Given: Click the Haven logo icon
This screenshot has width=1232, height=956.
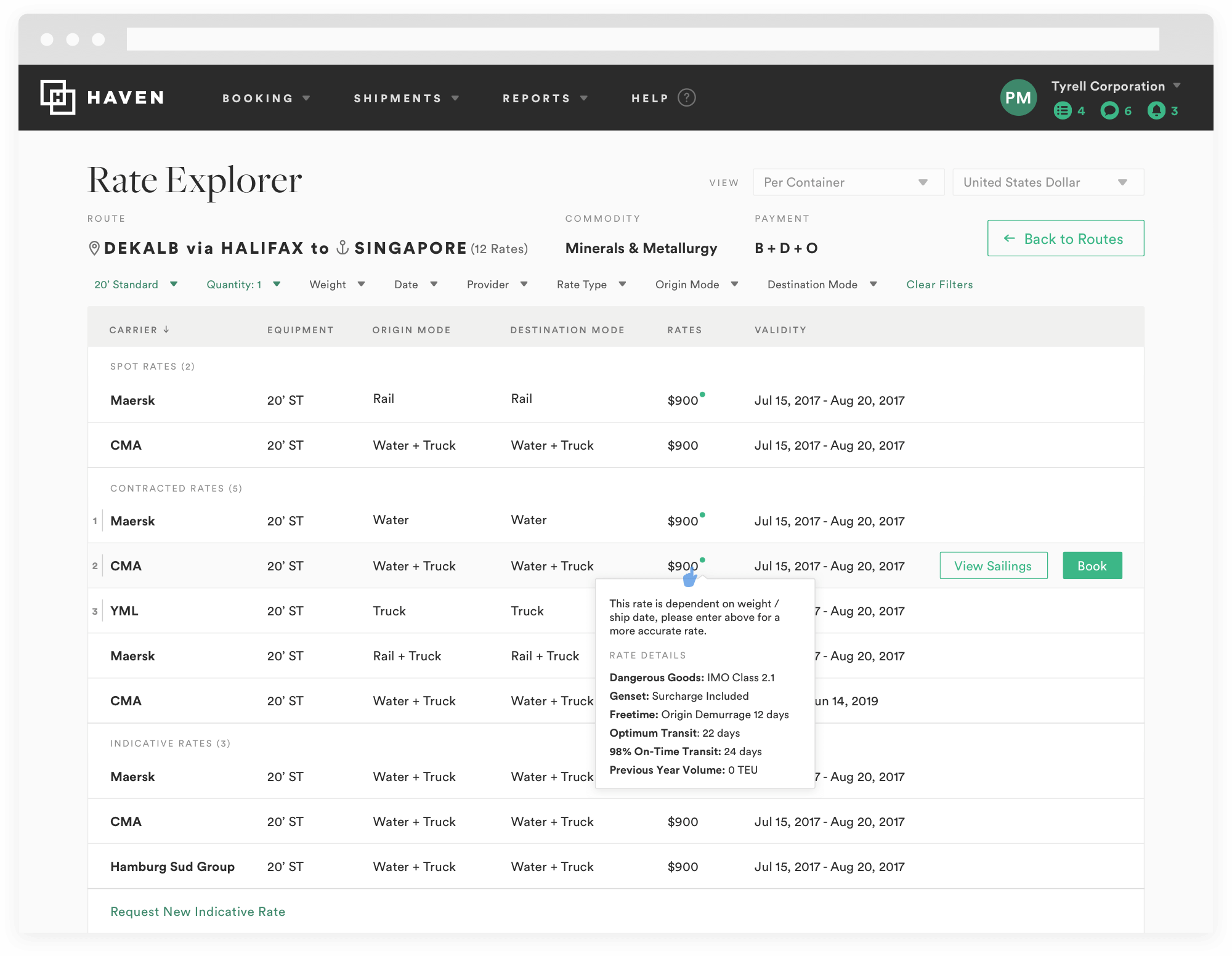Looking at the screenshot, I should tap(58, 97).
